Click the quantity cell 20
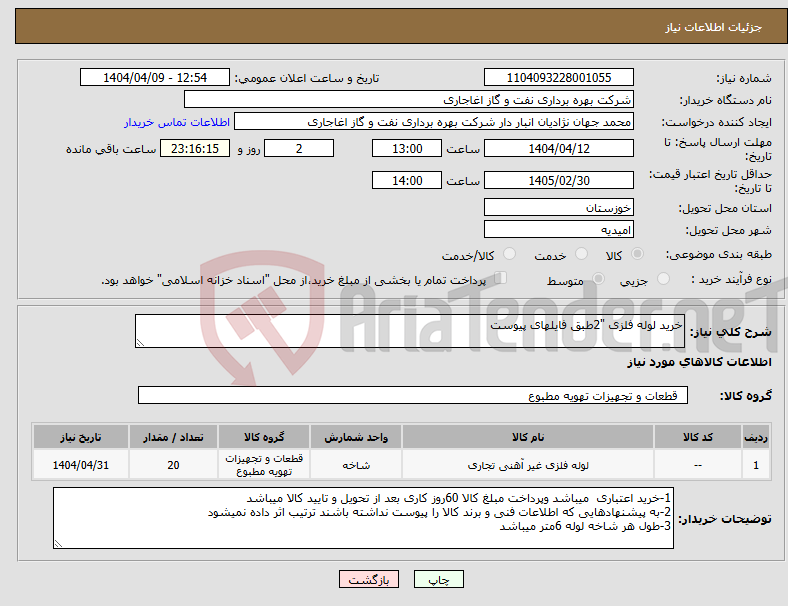The image size is (788, 606). [173, 465]
